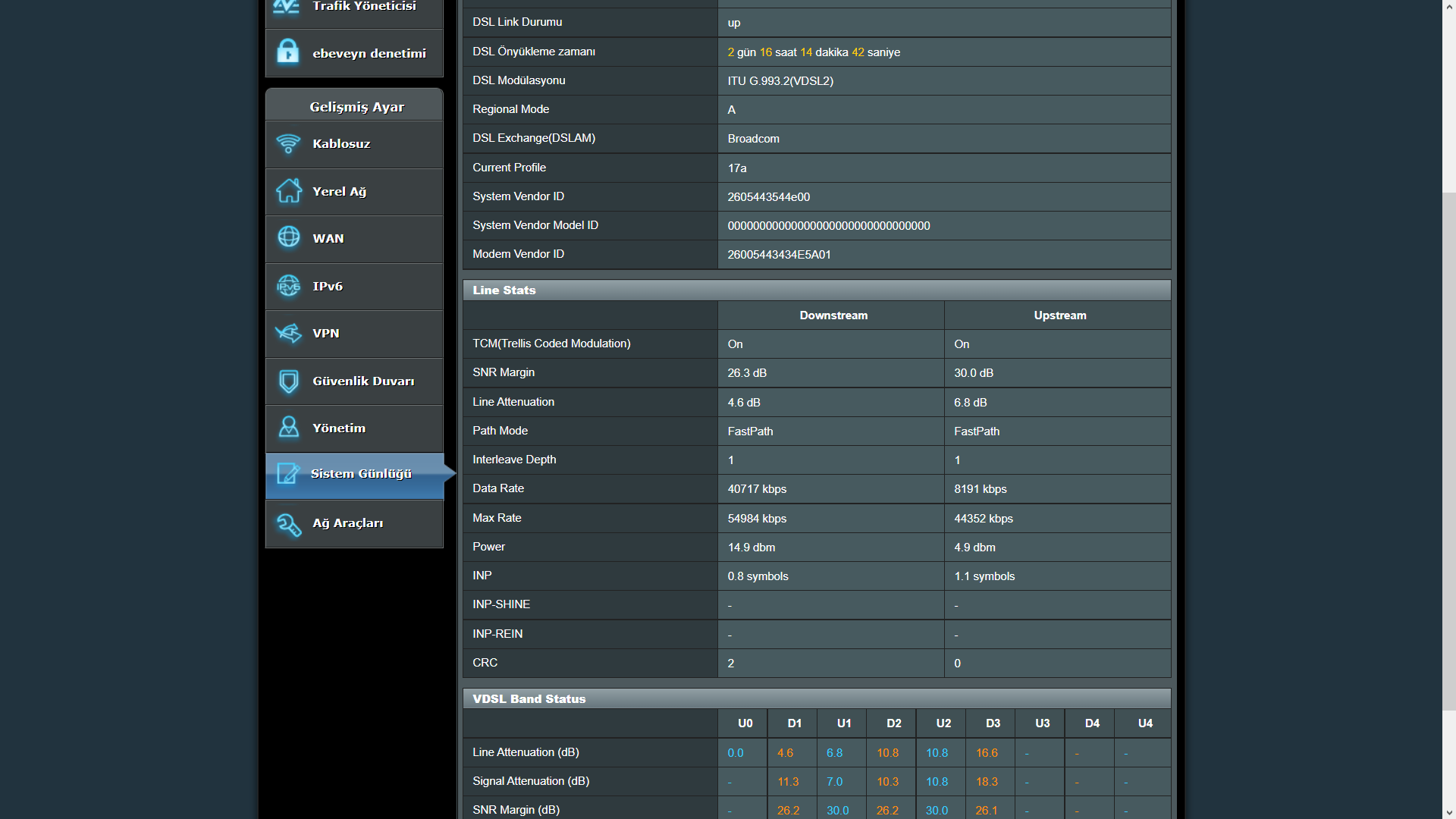Click the ebeveyn denetimi padlock icon
The height and width of the screenshot is (819, 1456).
pos(287,52)
